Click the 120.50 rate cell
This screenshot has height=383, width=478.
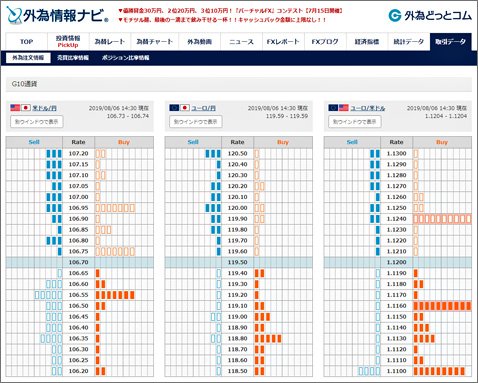[x=237, y=153]
